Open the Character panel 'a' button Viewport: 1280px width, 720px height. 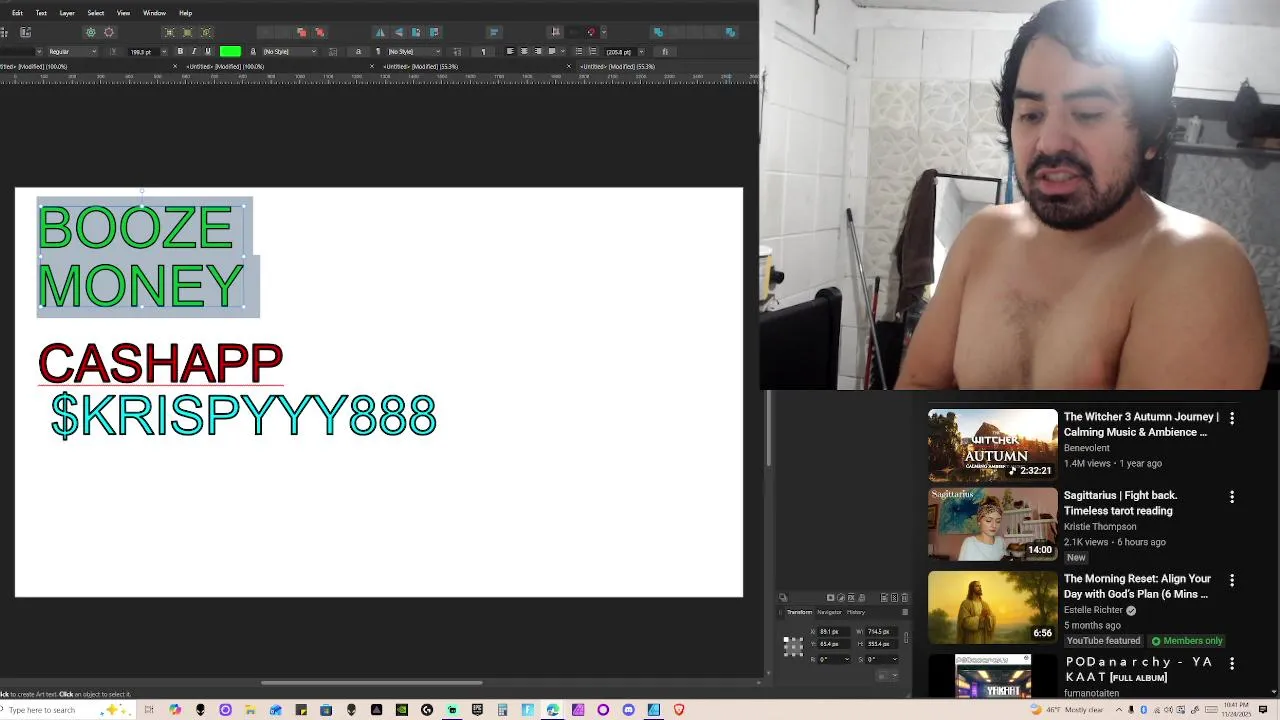pos(358,51)
